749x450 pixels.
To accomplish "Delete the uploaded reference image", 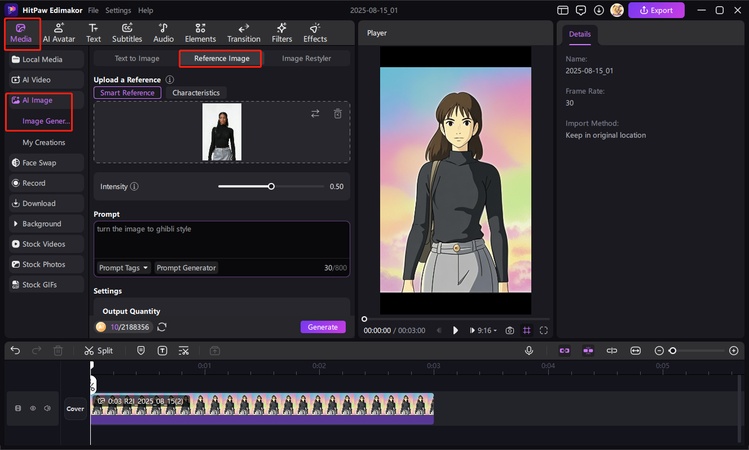I will [338, 114].
